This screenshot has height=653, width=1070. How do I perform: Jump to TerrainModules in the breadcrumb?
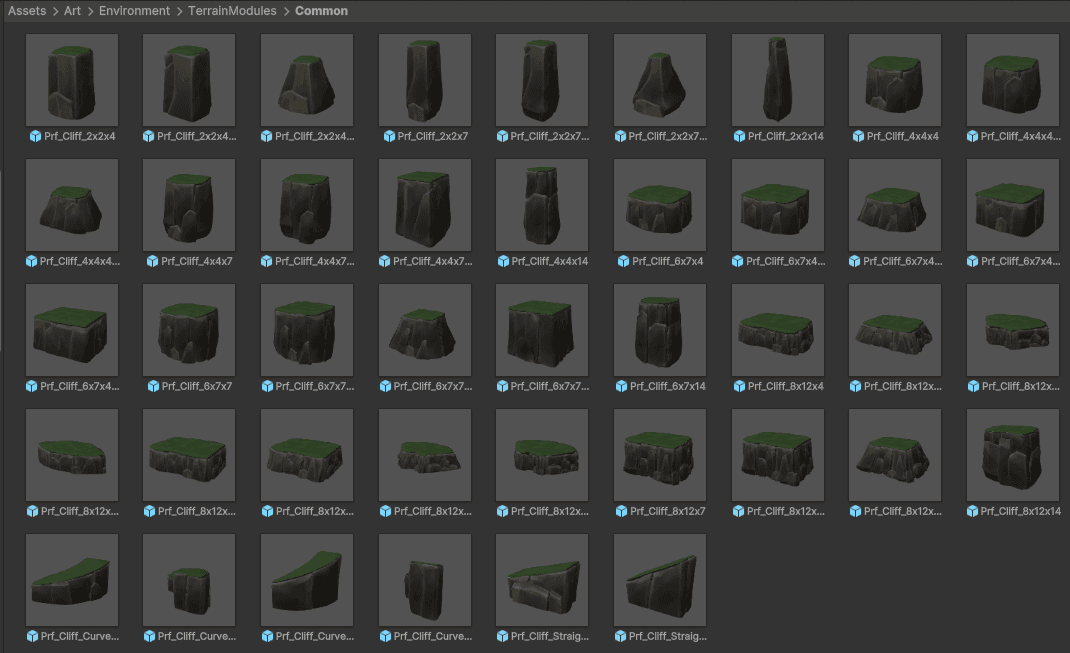point(232,11)
